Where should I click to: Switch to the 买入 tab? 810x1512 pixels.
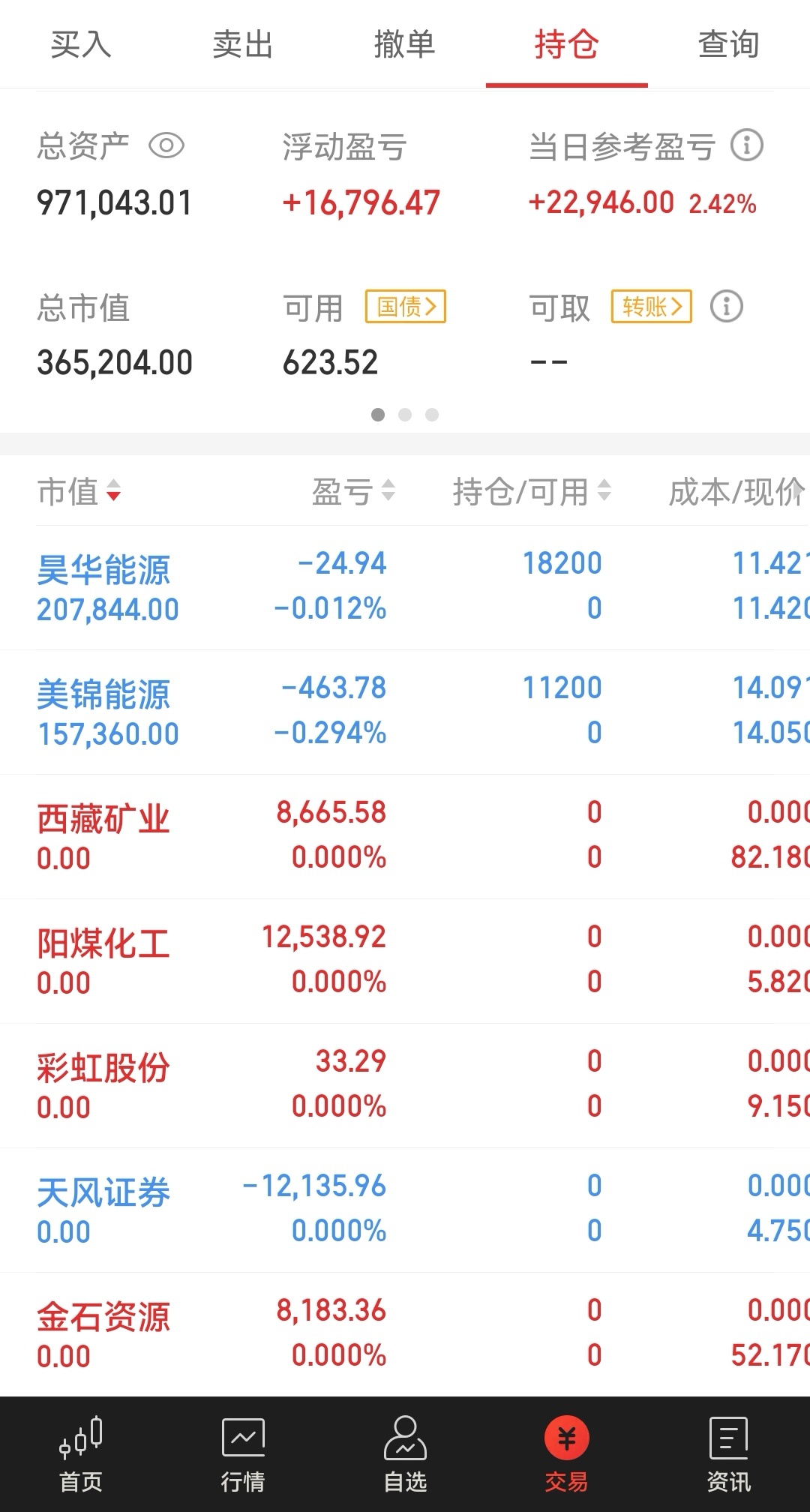pos(81,45)
